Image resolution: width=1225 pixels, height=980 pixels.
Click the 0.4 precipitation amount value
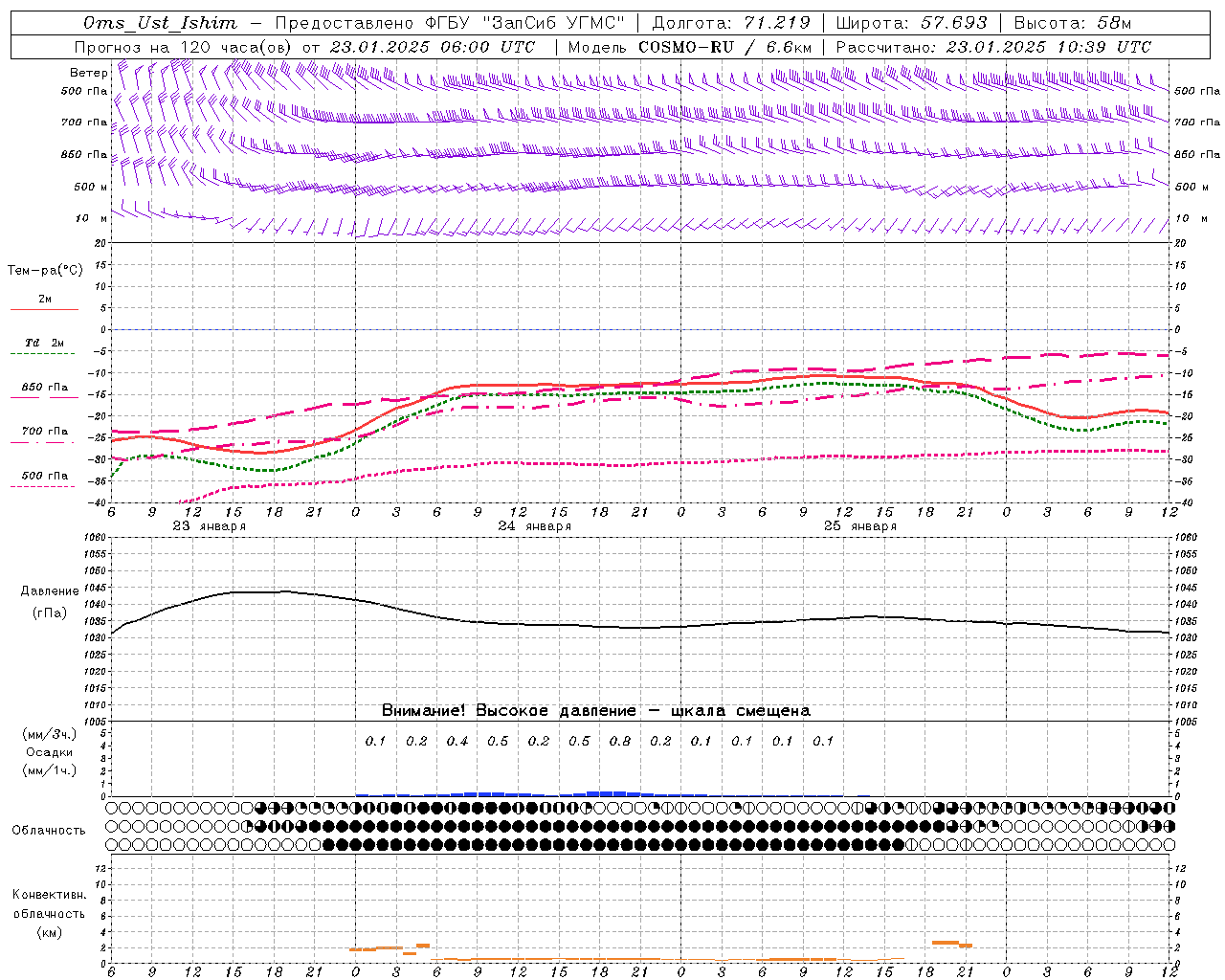click(x=457, y=741)
